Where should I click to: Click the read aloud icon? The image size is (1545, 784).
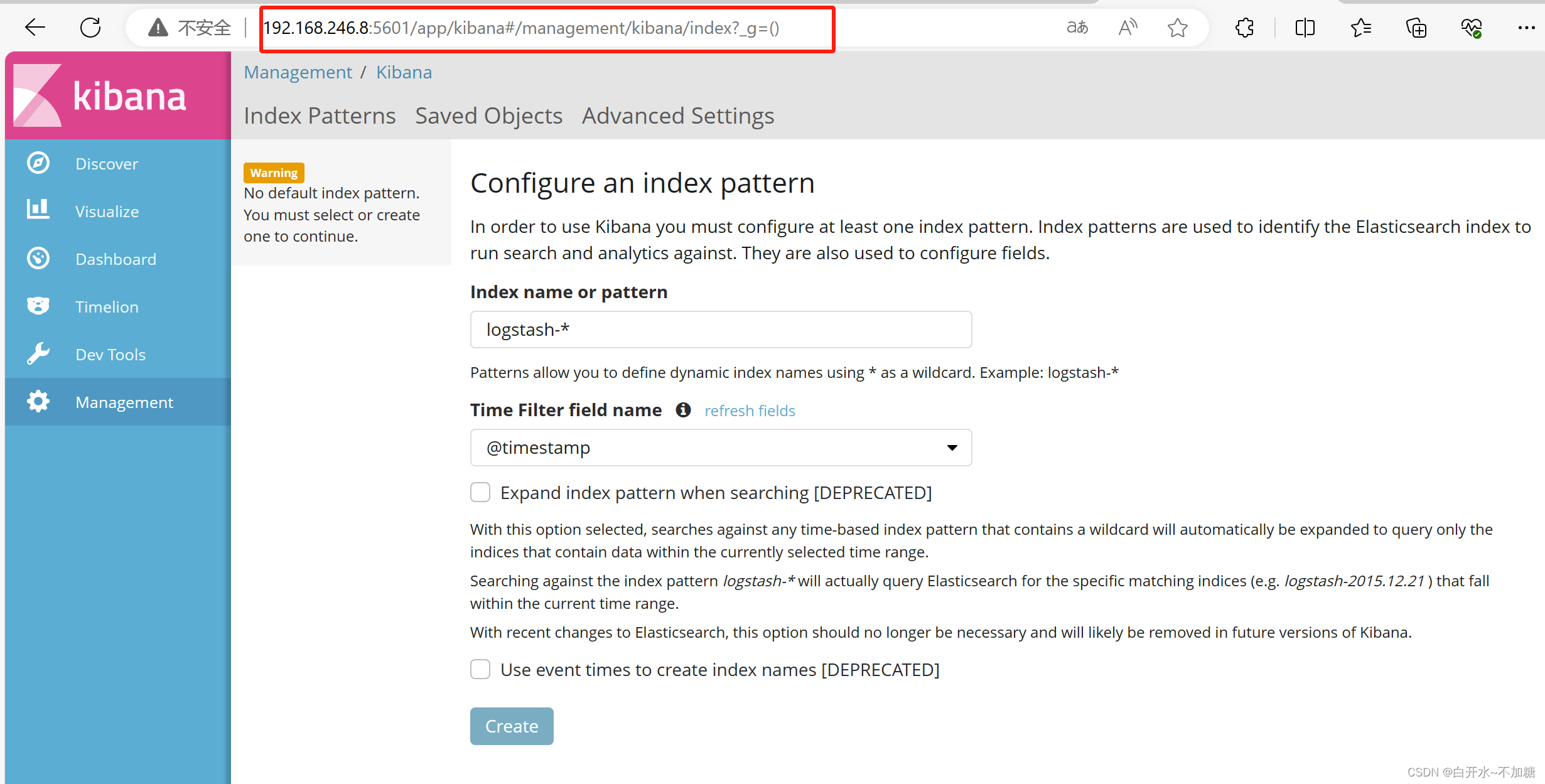[x=1128, y=28]
